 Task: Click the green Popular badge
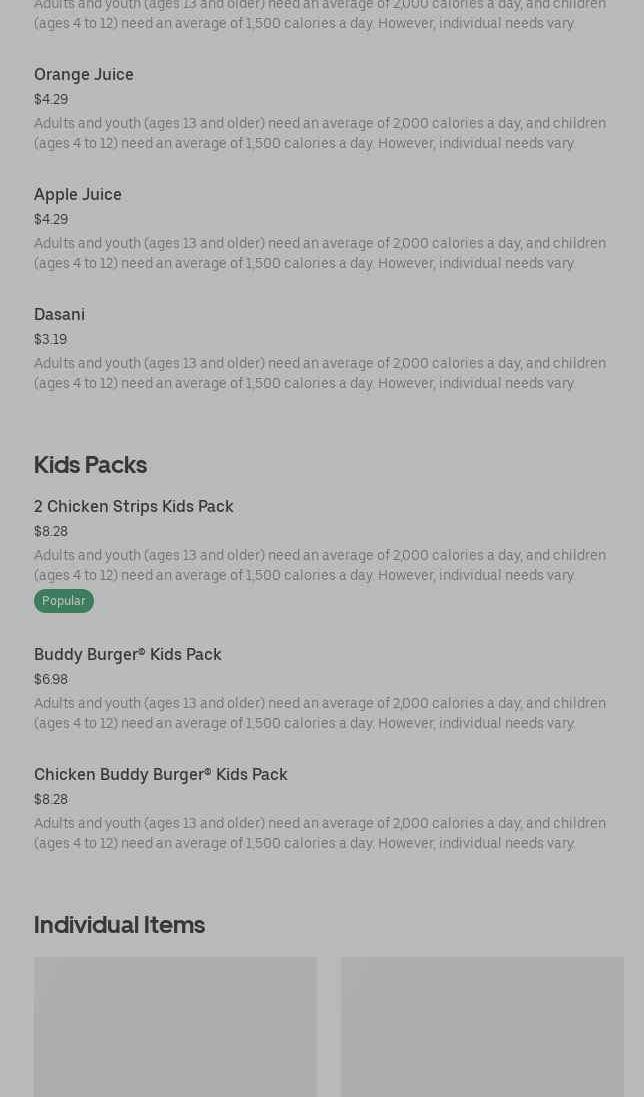[64, 601]
